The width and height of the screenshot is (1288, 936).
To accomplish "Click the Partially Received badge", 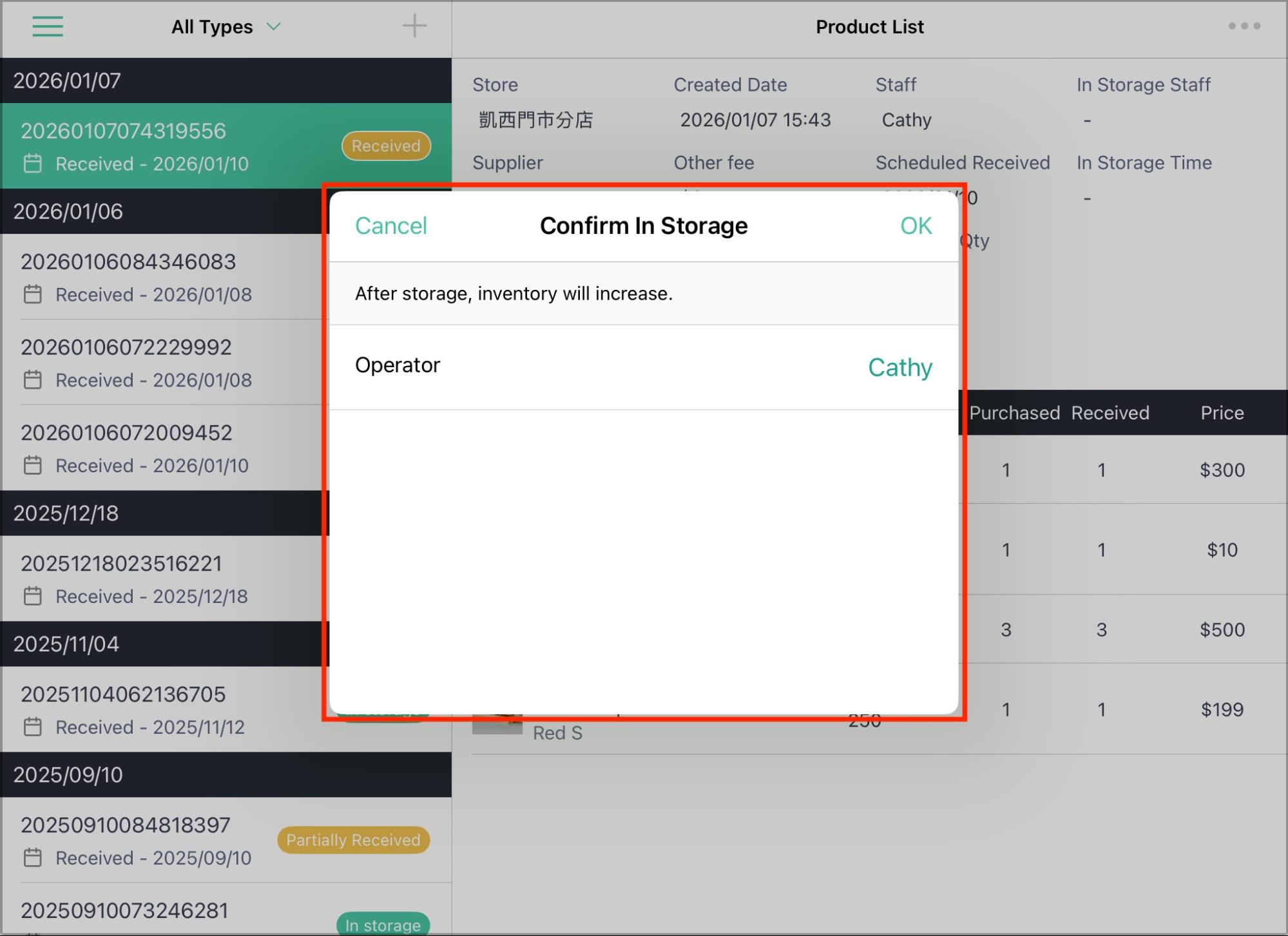I will coord(353,840).
